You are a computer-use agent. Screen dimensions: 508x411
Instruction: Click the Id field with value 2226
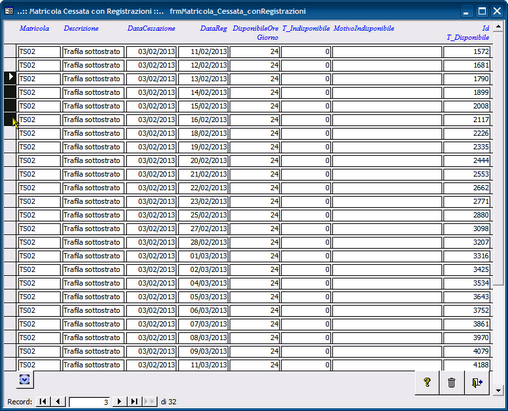467,133
